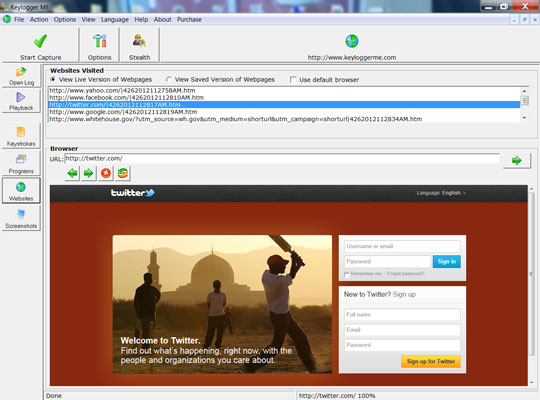The width and height of the screenshot is (540, 400).
Task: Select the twitter.com entry in the list
Action: (x=284, y=105)
